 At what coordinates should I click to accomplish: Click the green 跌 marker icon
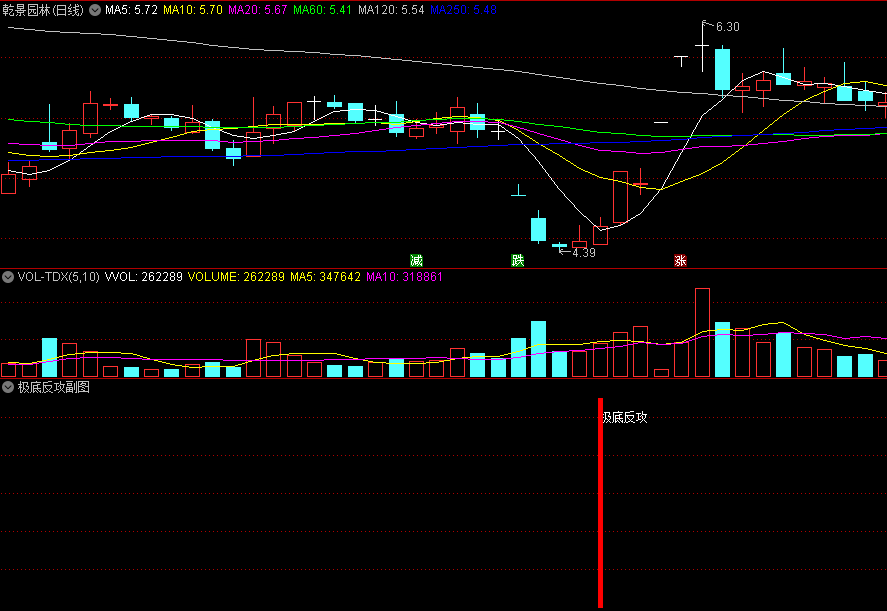(518, 260)
